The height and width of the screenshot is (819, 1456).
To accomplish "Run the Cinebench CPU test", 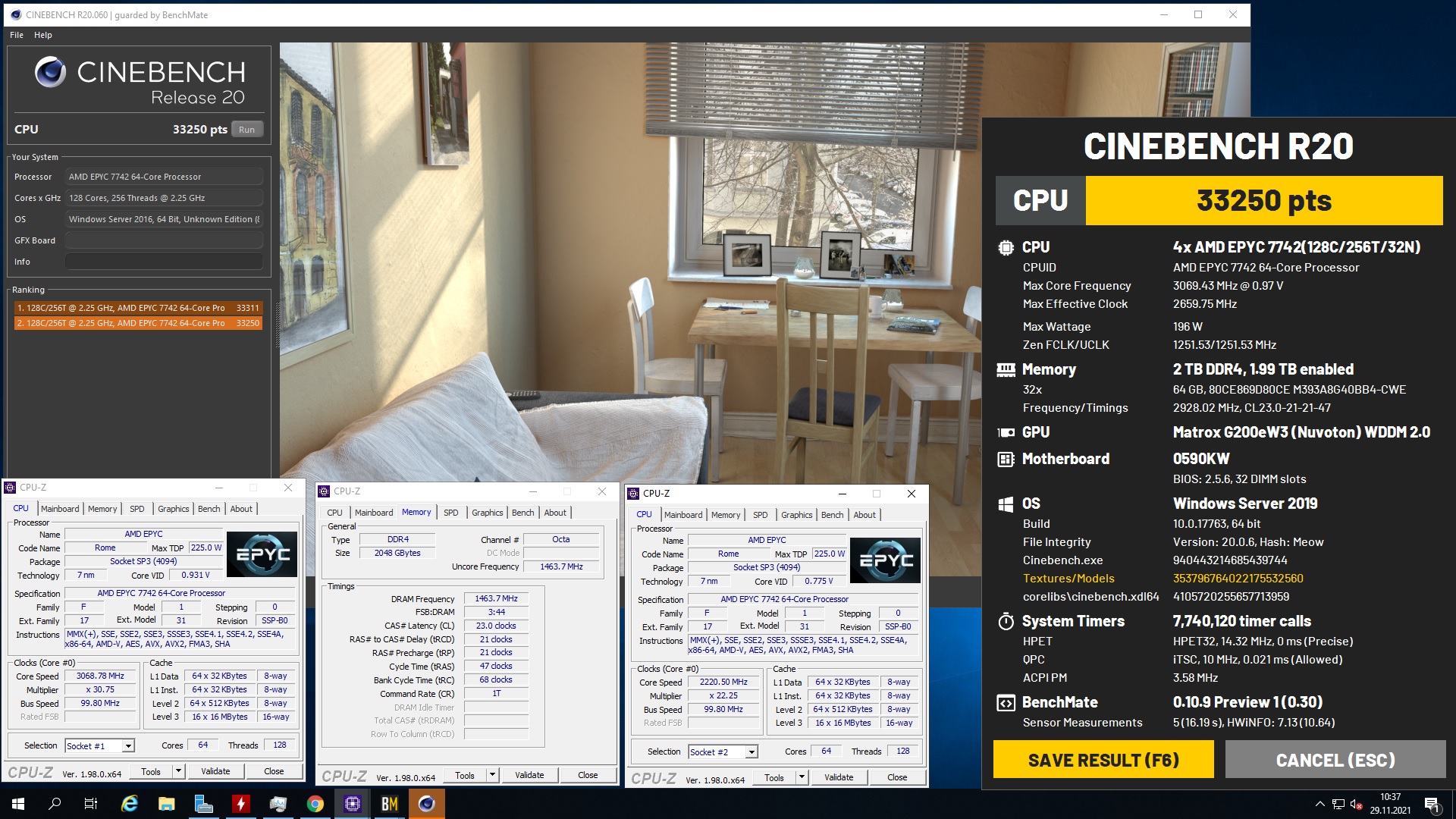I will point(247,130).
